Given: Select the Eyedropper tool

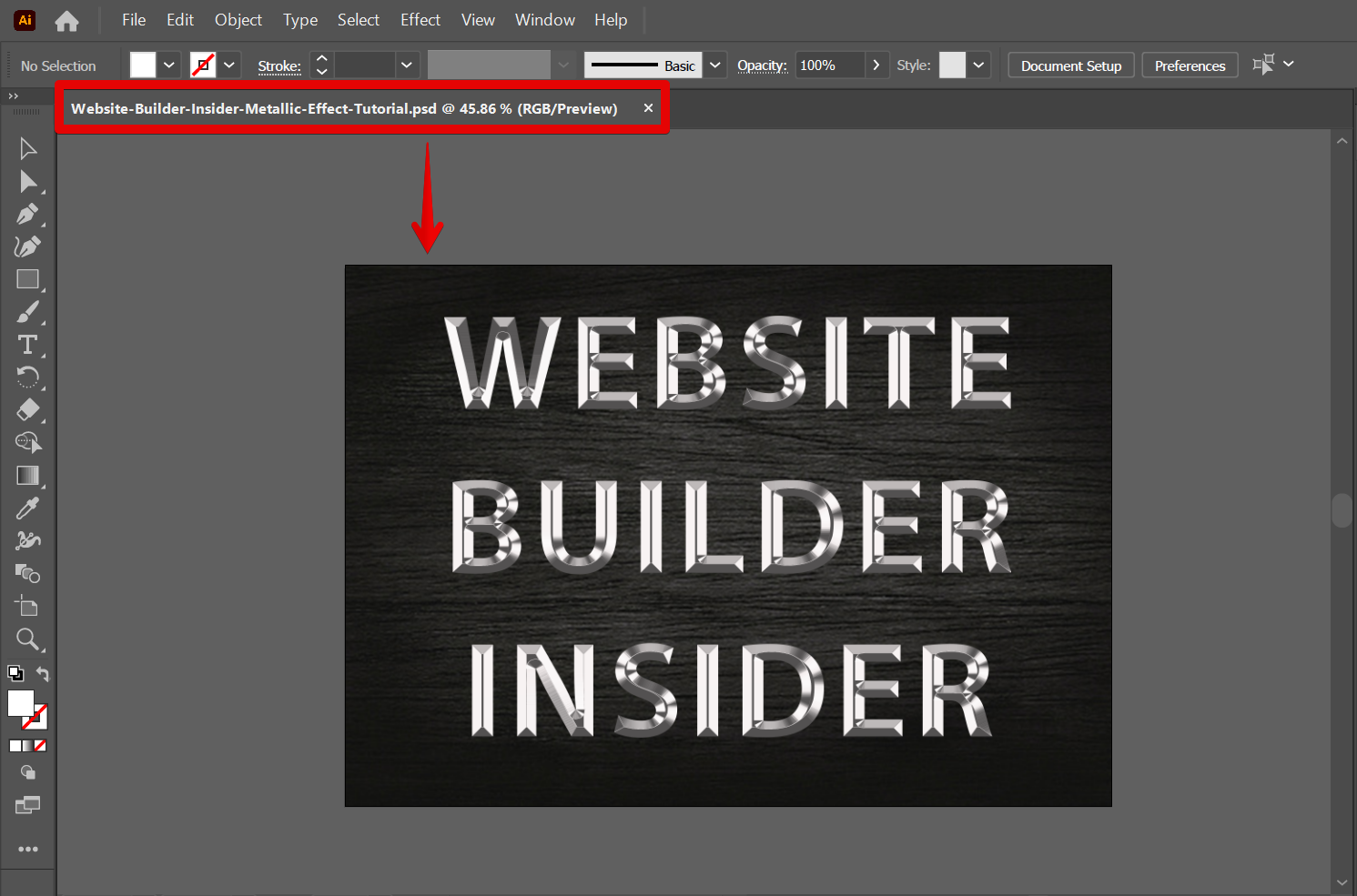Looking at the screenshot, I should (27, 508).
